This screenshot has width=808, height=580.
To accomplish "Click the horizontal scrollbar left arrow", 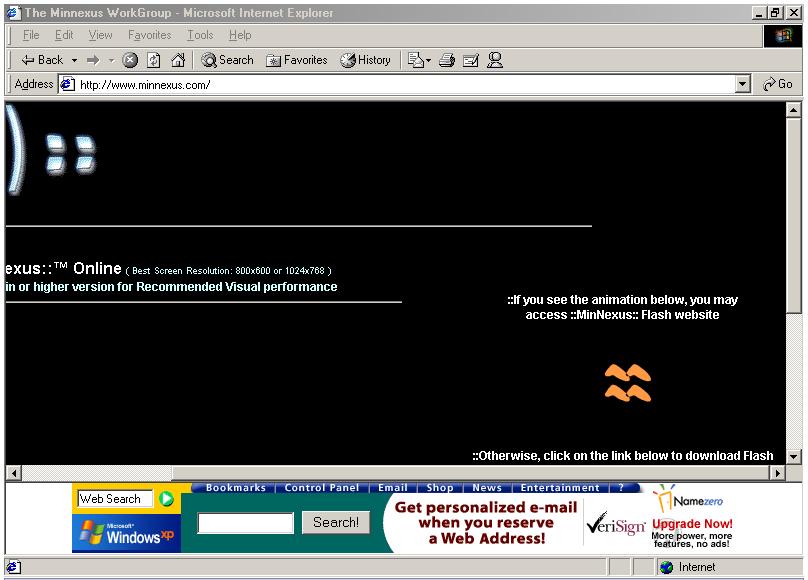I will [x=14, y=472].
